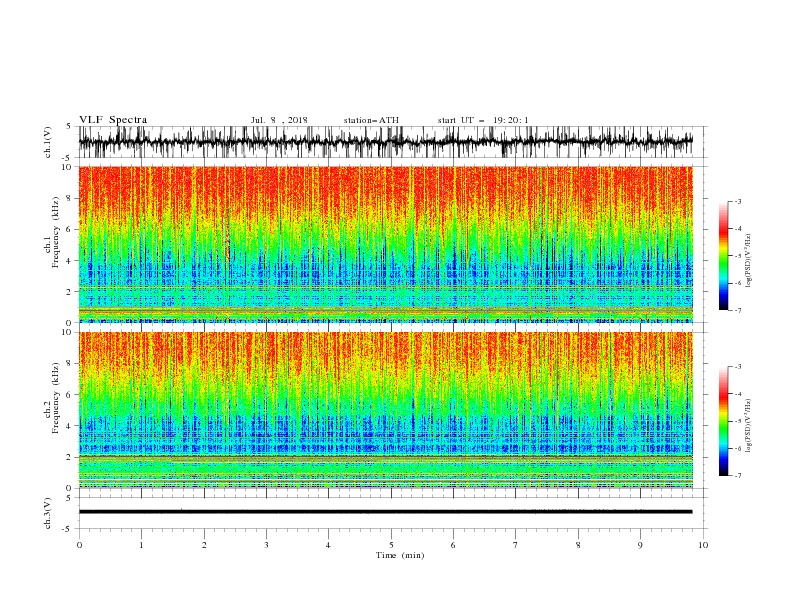The image size is (792, 612).
Task: Click the "-7" tick on ch.1 colorbar
Action: pyautogui.click(x=738, y=310)
